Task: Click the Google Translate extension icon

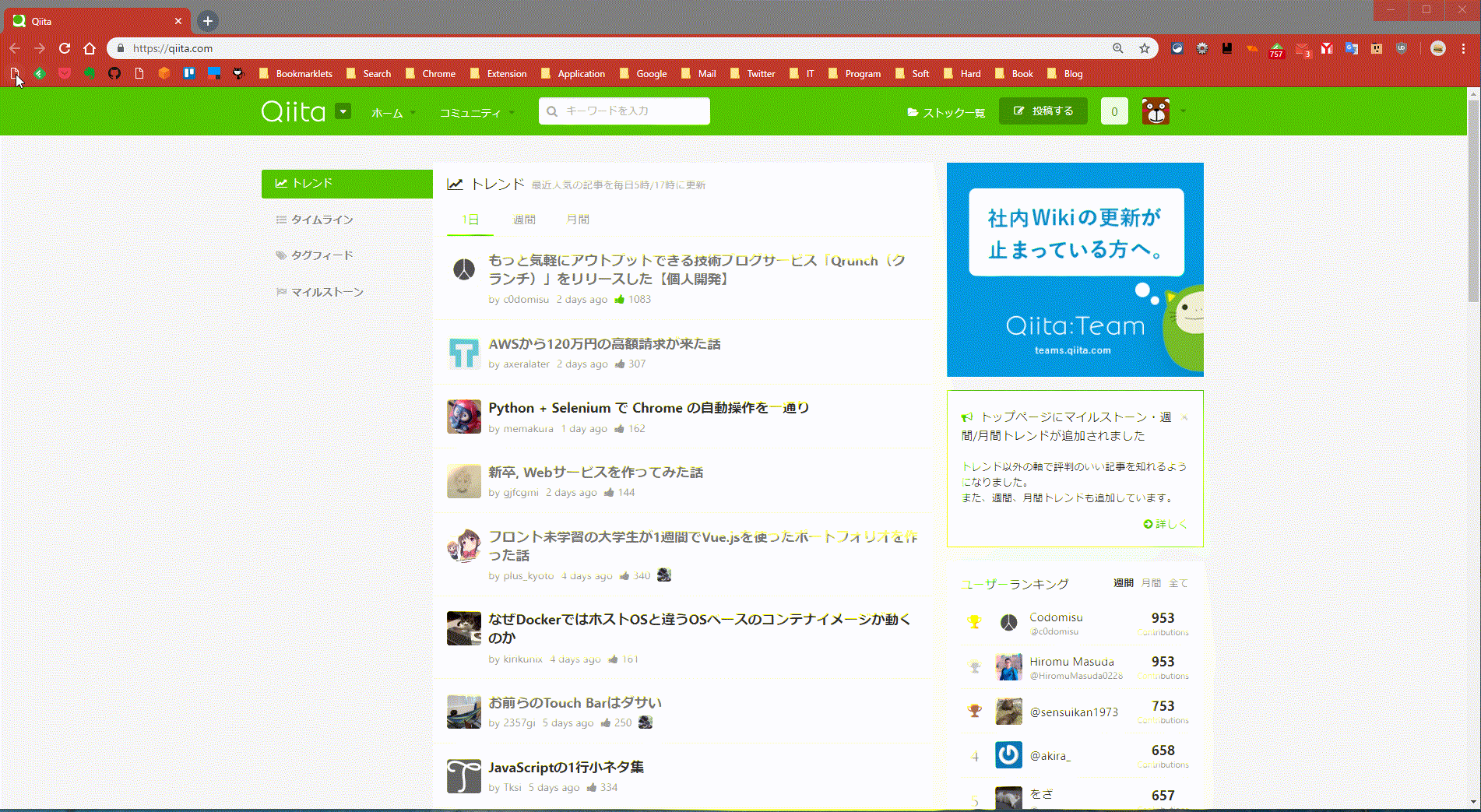Action: coord(1352,48)
